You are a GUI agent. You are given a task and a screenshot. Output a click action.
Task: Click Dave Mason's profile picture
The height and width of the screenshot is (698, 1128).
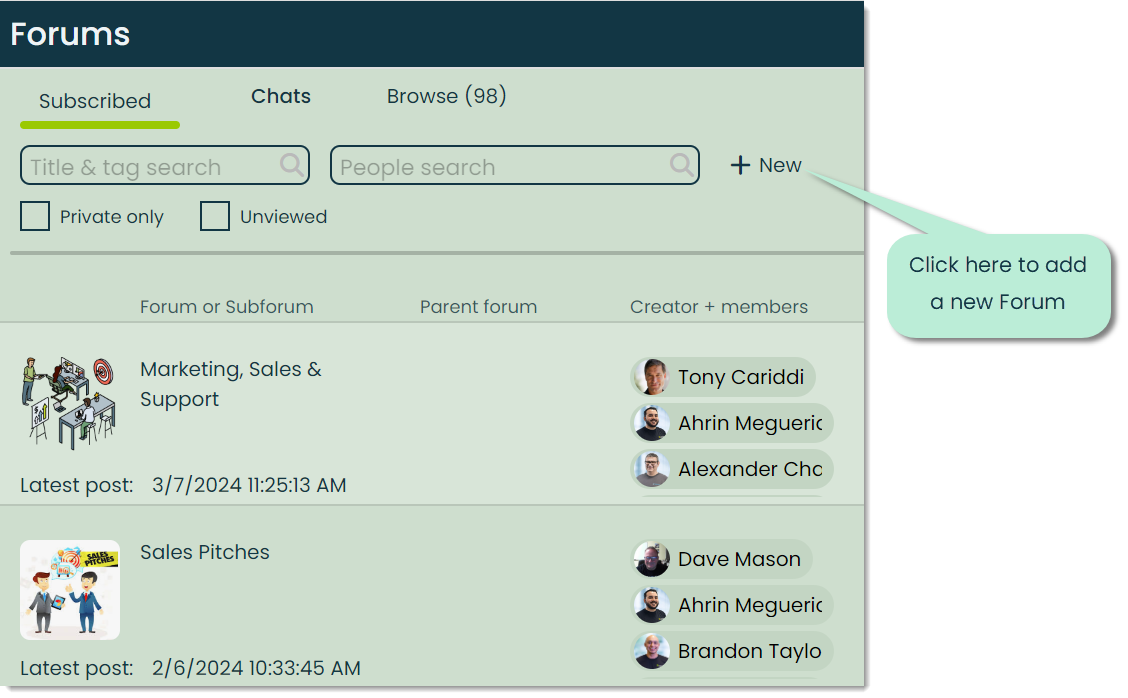pyautogui.click(x=652, y=559)
